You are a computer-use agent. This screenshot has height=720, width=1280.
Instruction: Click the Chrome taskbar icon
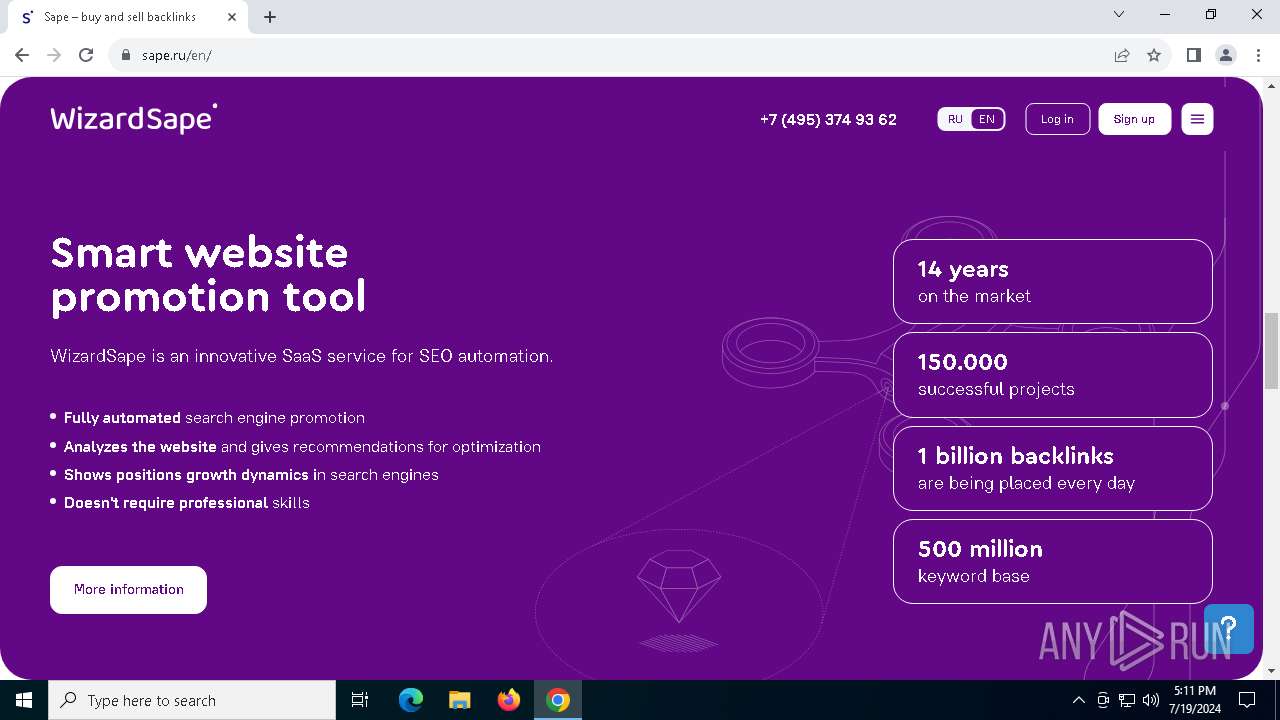coord(558,700)
